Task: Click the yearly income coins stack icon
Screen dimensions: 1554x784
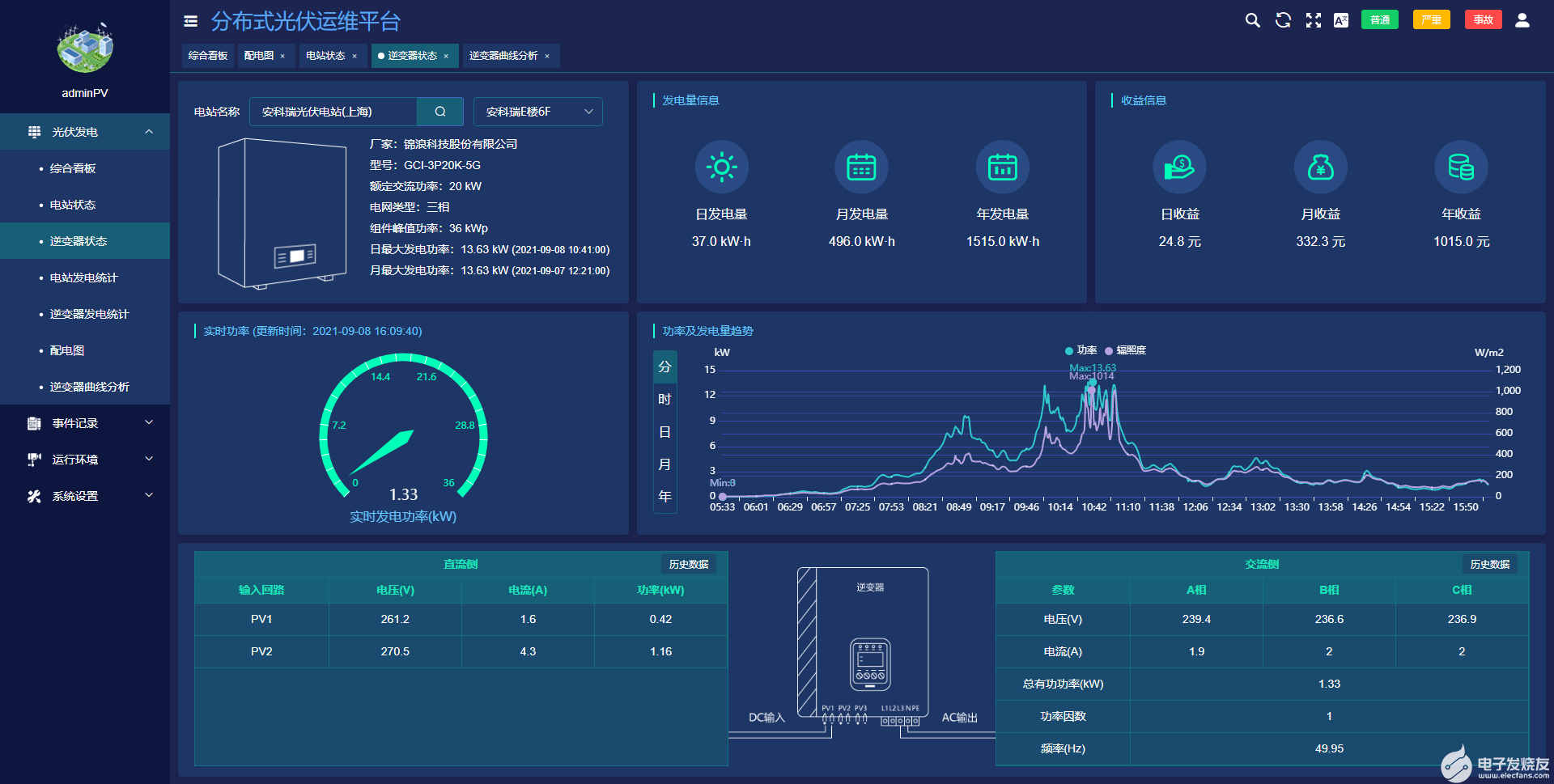Action: pos(1461,167)
